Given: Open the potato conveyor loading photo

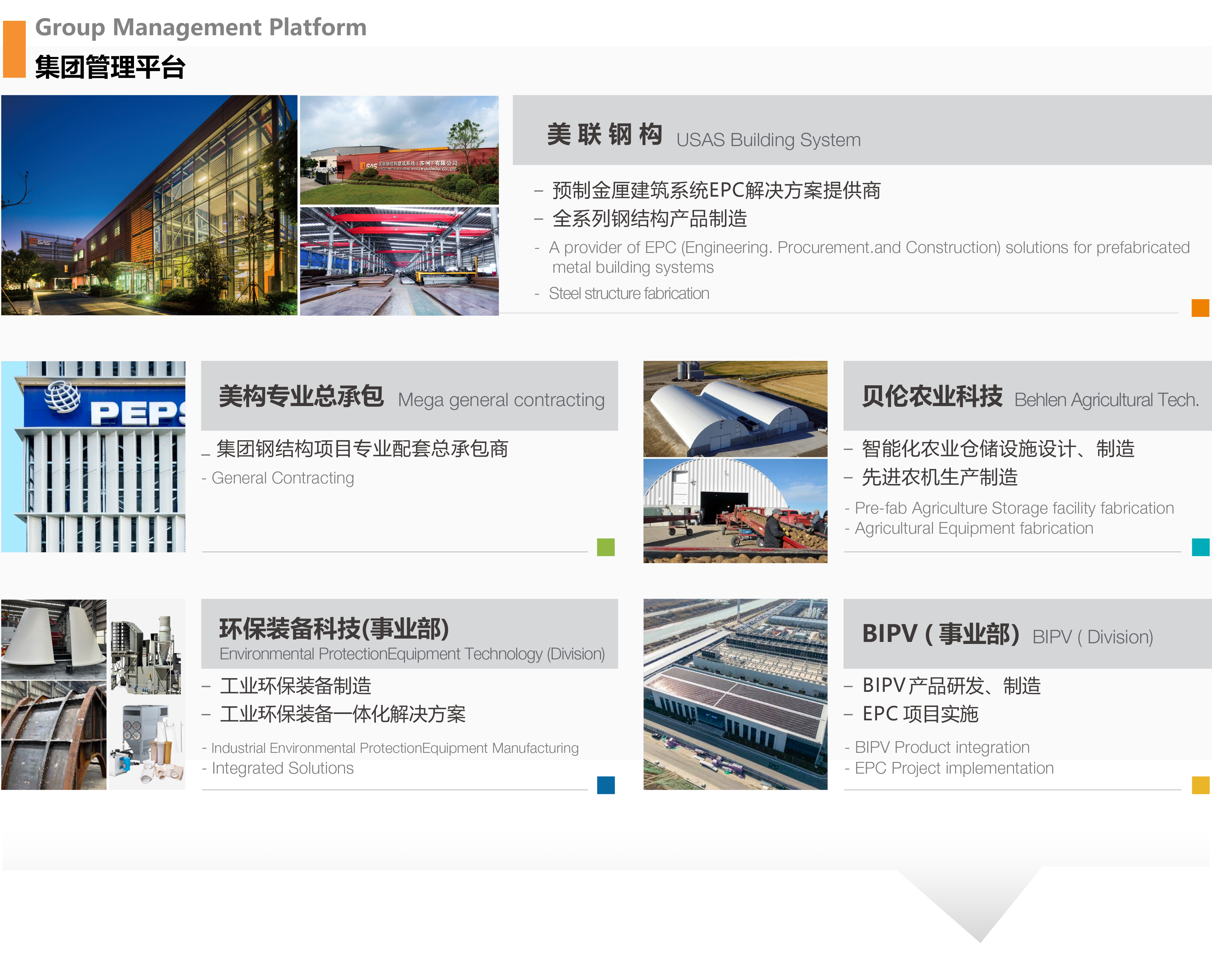Looking at the screenshot, I should (x=735, y=510).
